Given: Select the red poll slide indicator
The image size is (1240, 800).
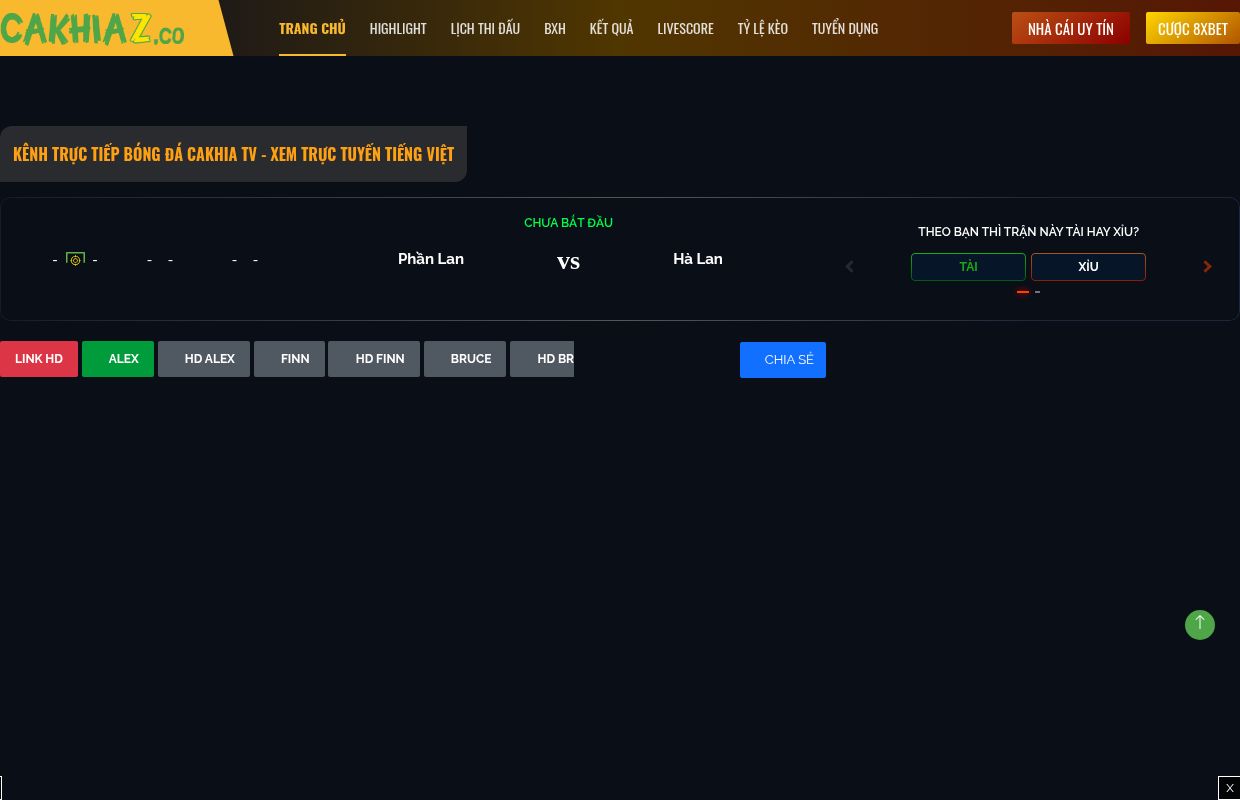Looking at the screenshot, I should pos(1023,292).
